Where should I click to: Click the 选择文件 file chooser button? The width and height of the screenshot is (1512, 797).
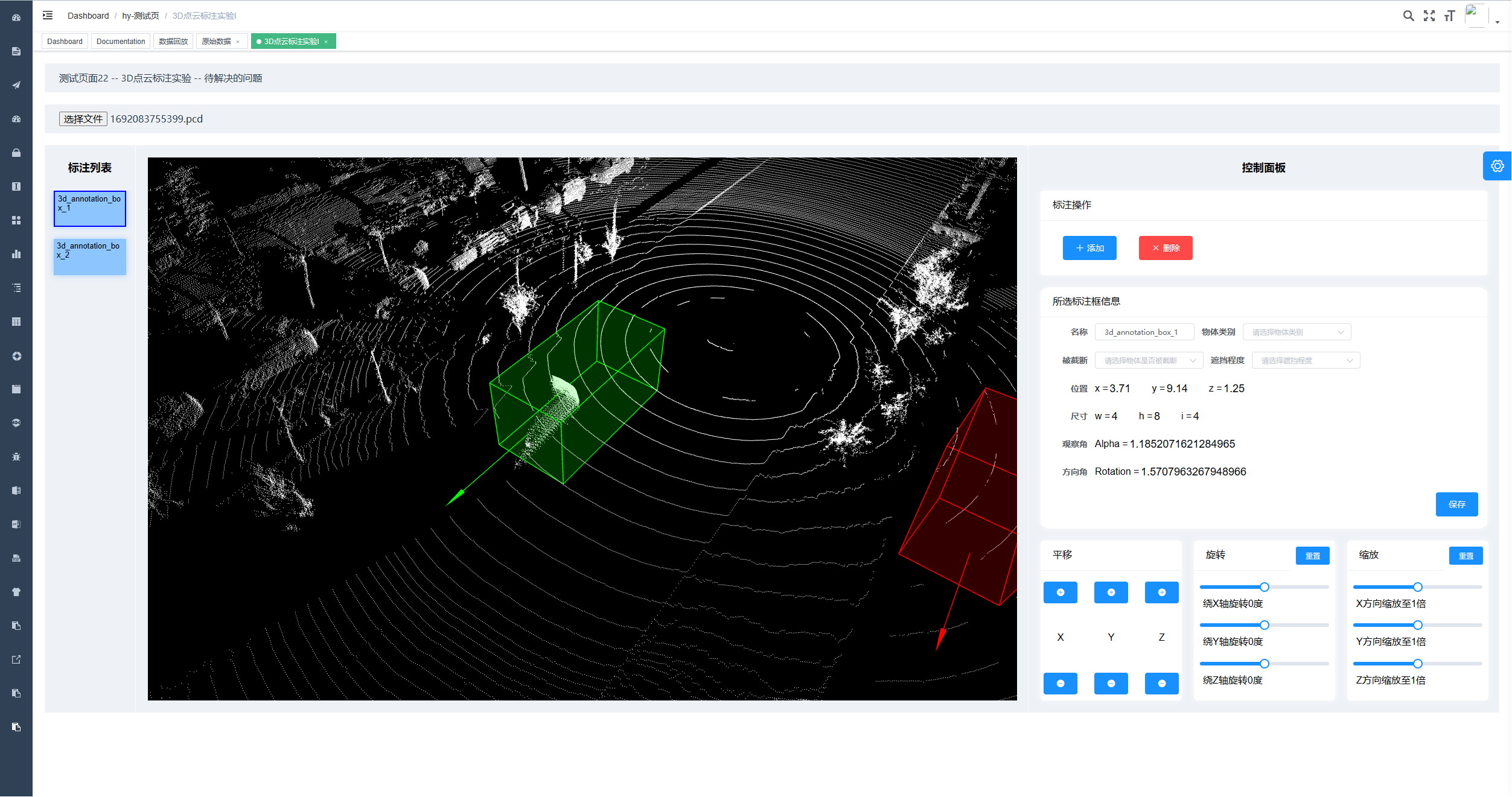(83, 119)
